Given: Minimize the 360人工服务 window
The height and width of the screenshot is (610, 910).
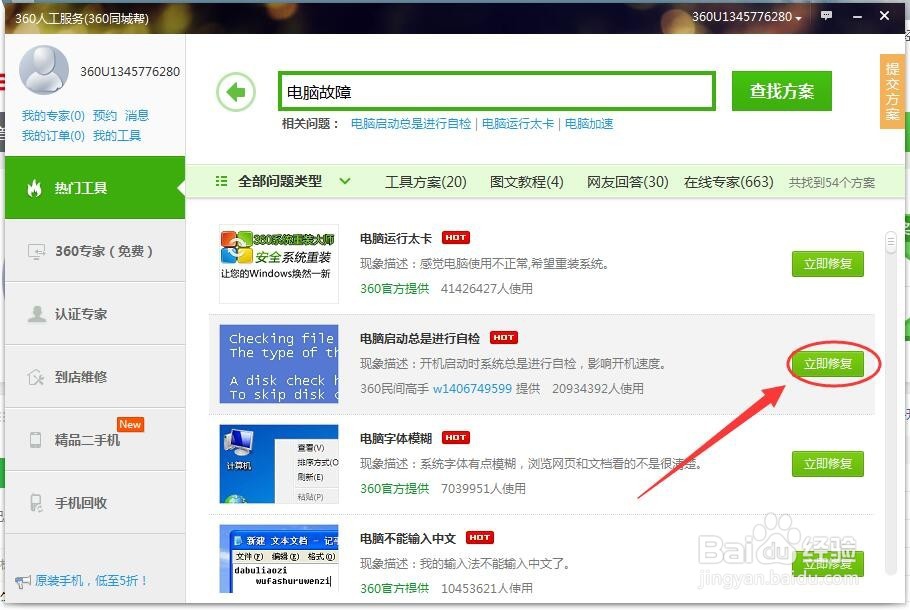Looking at the screenshot, I should [857, 16].
